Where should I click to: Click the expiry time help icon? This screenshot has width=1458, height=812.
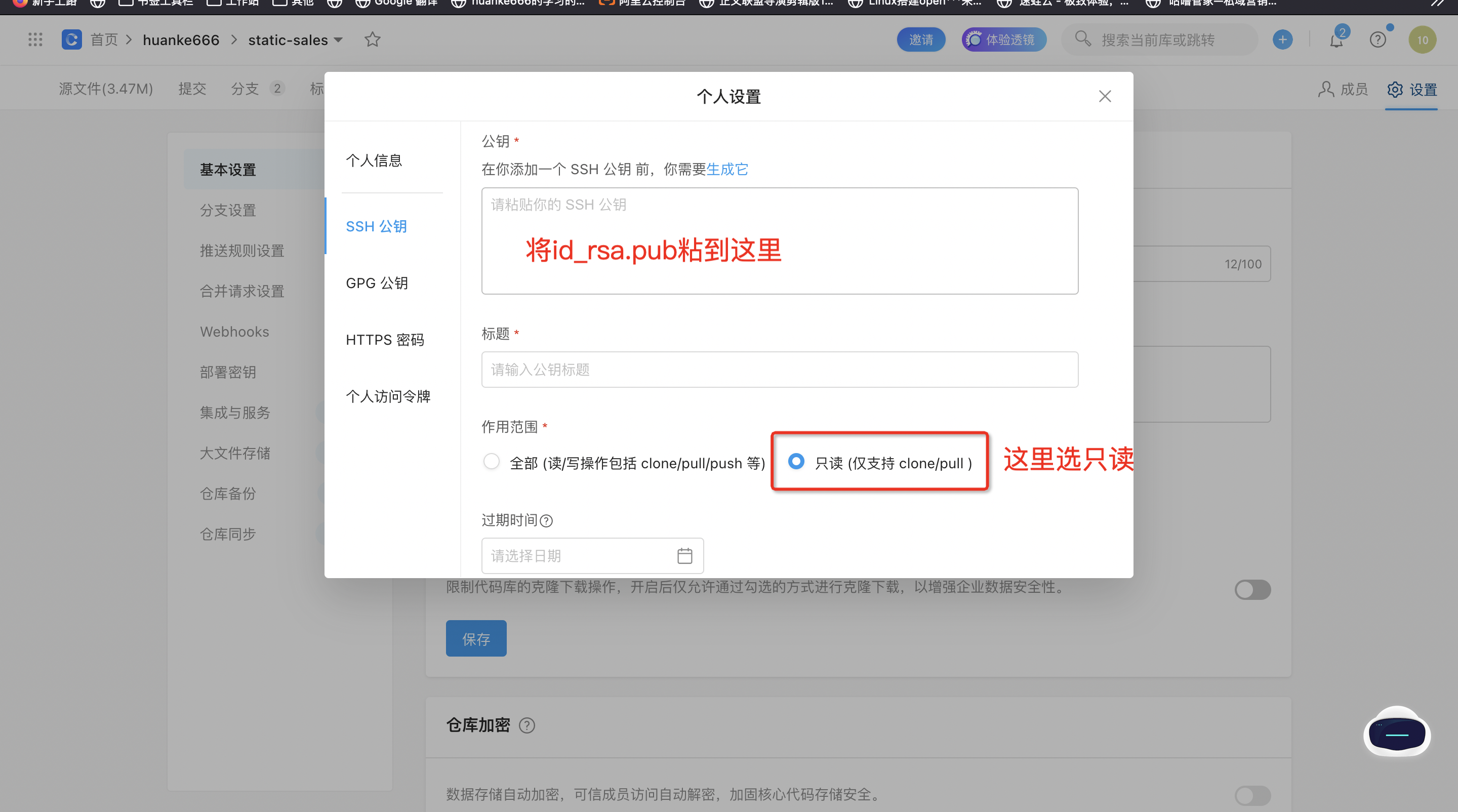(546, 520)
